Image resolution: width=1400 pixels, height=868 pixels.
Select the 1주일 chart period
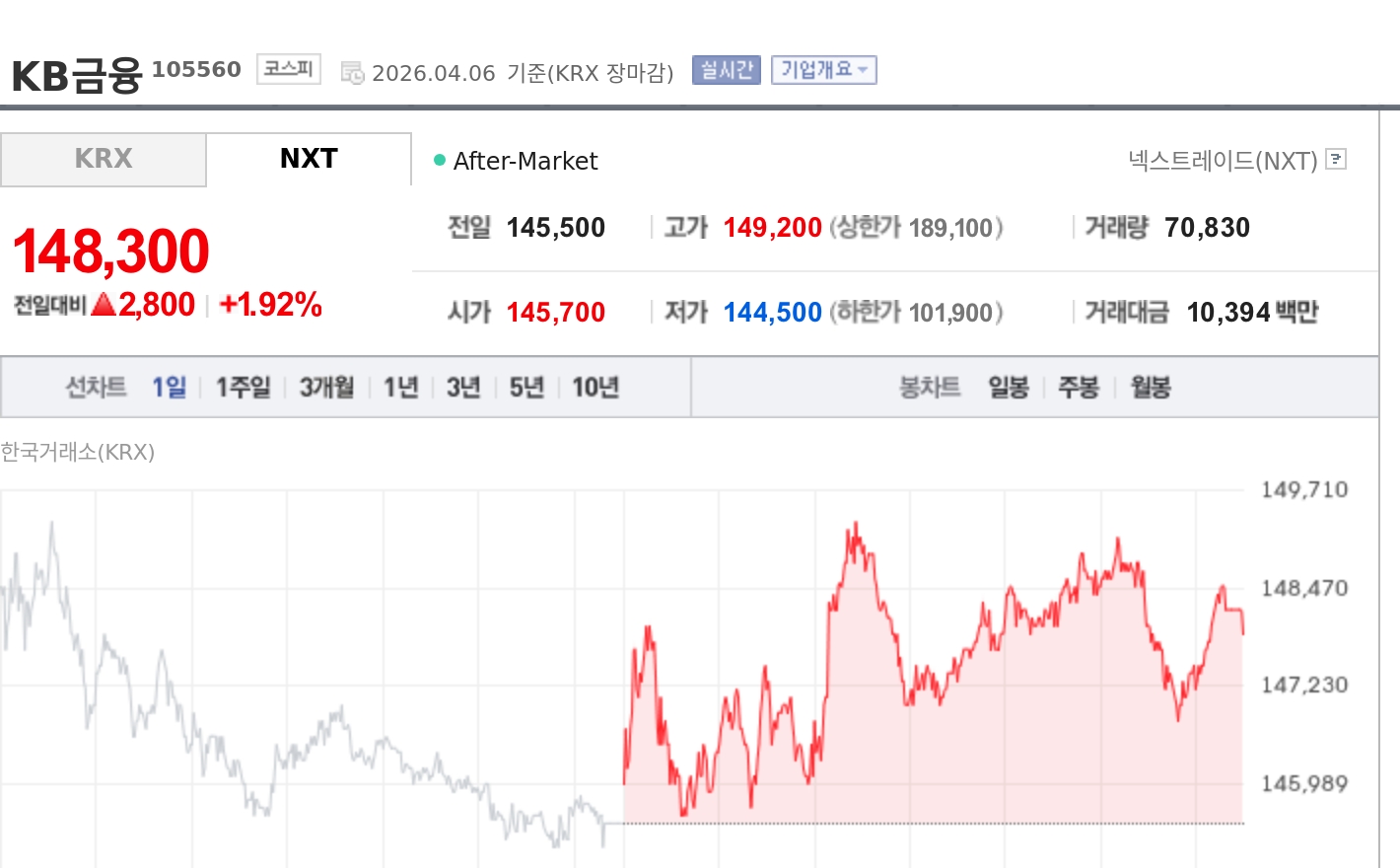tap(243, 387)
